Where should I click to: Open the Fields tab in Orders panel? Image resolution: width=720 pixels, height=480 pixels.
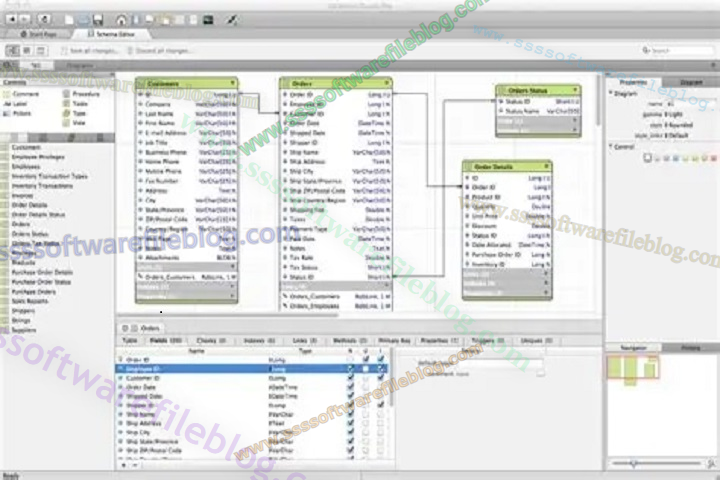coord(165,340)
